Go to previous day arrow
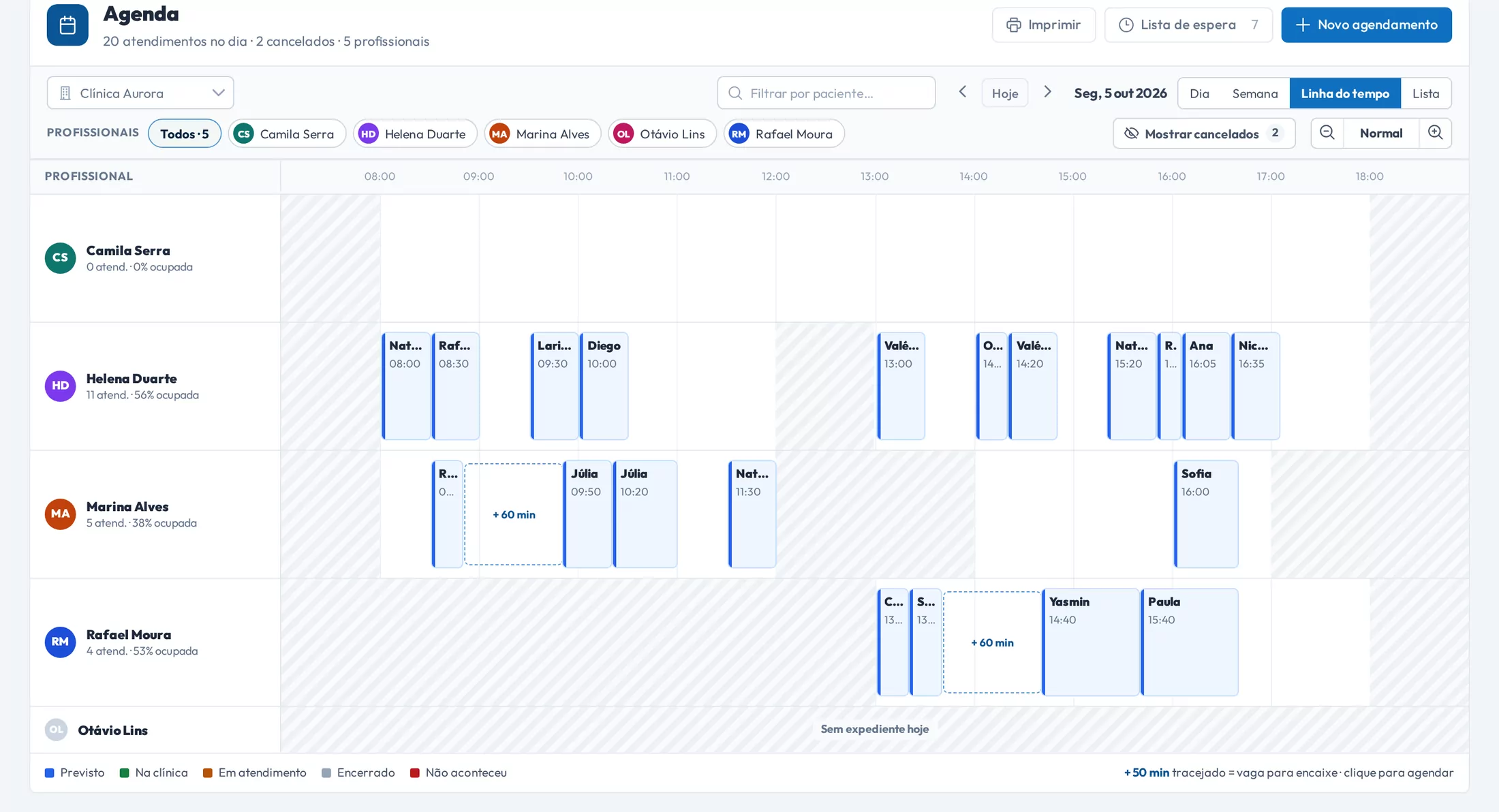Viewport: 1499px width, 812px height. point(963,92)
